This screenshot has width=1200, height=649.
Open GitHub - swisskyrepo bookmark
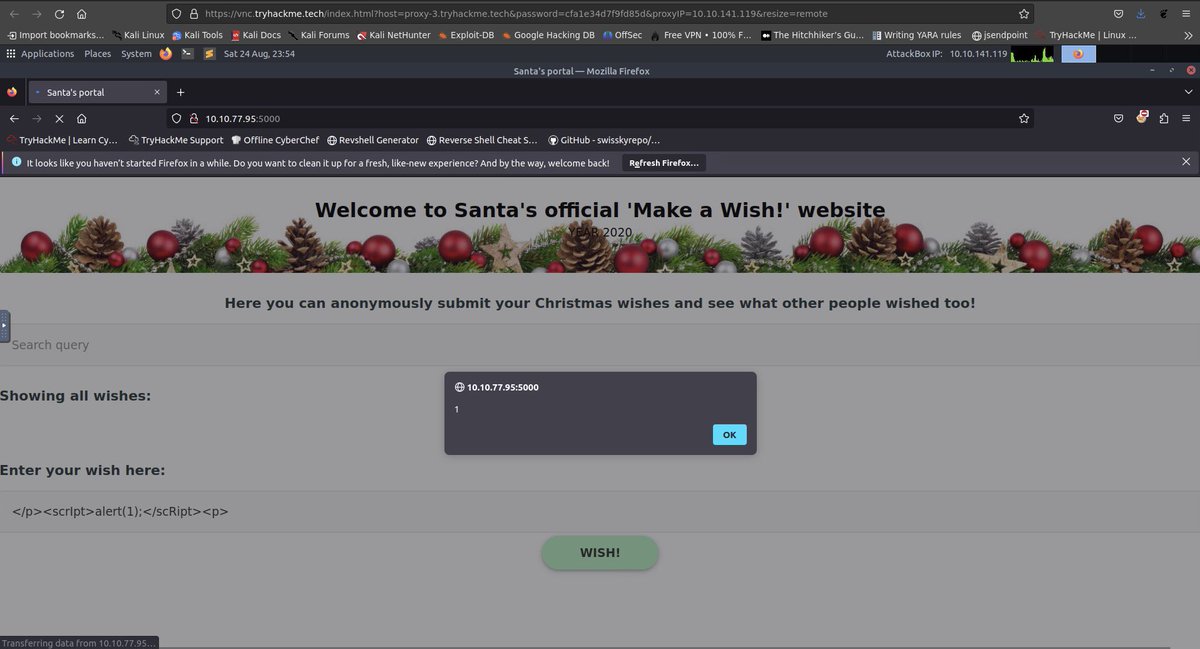(x=604, y=140)
